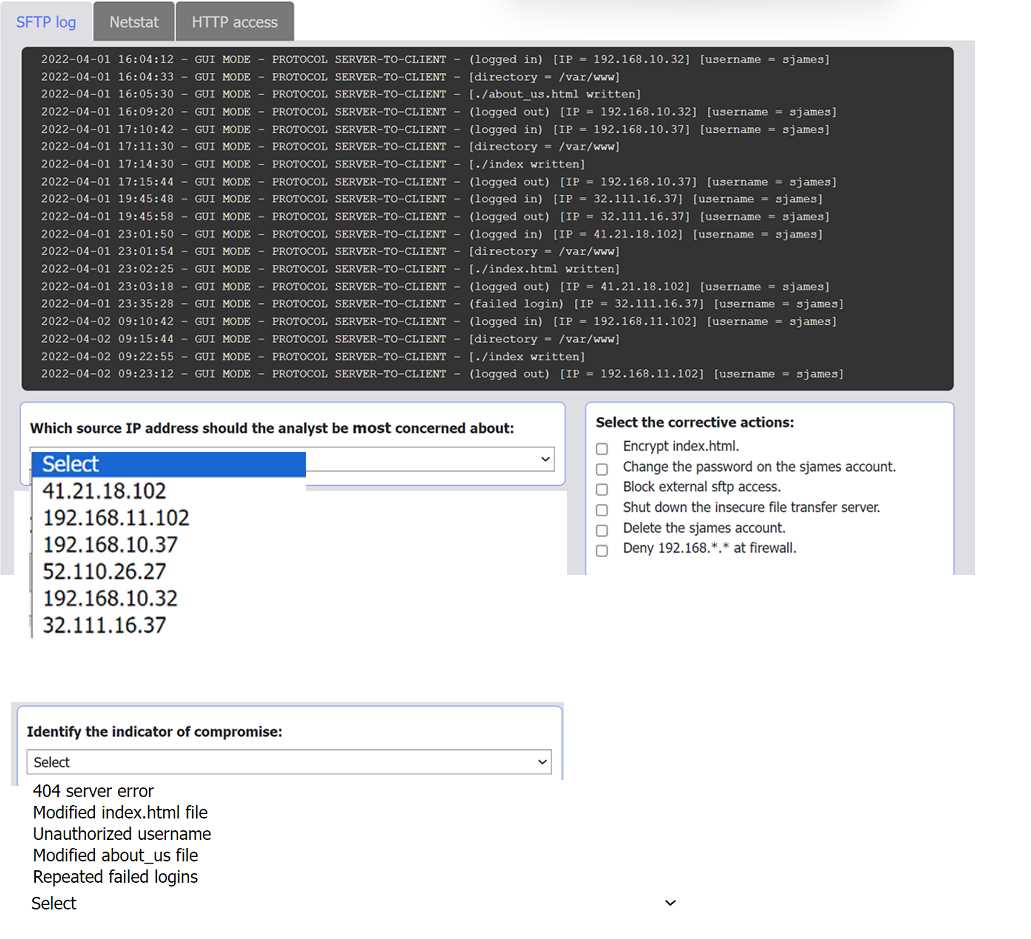Select the Repeated failed logins option
Screen dimensions: 1031x939
point(115,877)
